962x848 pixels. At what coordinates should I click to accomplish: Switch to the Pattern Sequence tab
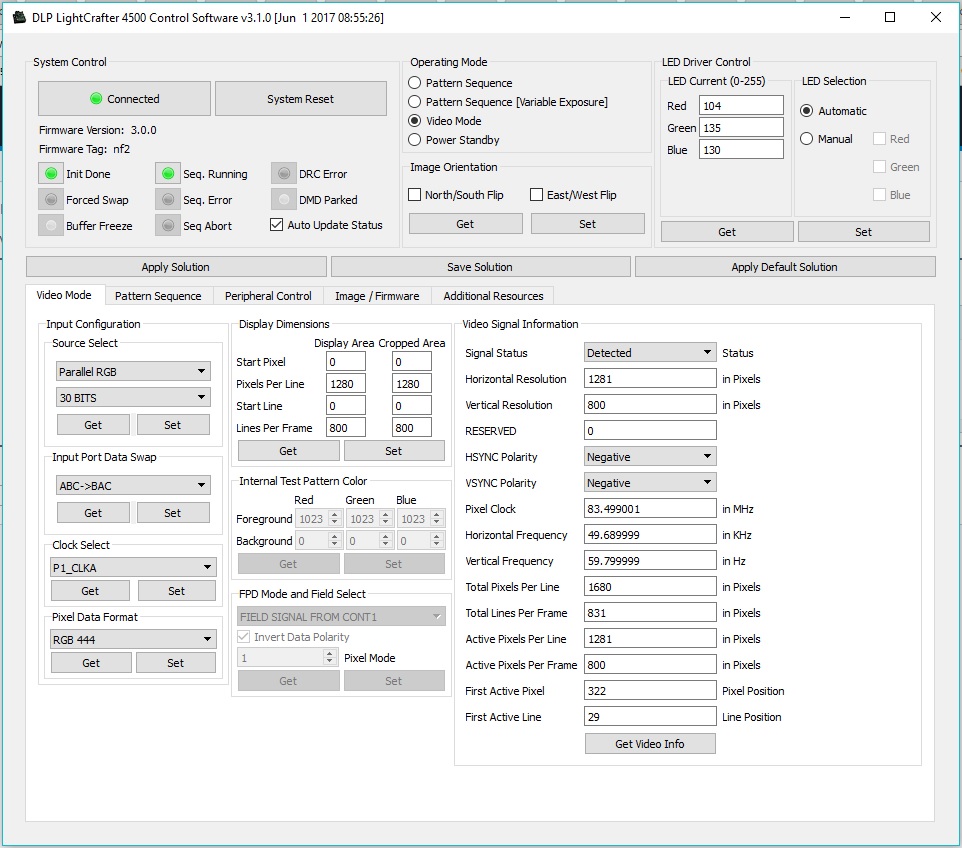pos(158,296)
